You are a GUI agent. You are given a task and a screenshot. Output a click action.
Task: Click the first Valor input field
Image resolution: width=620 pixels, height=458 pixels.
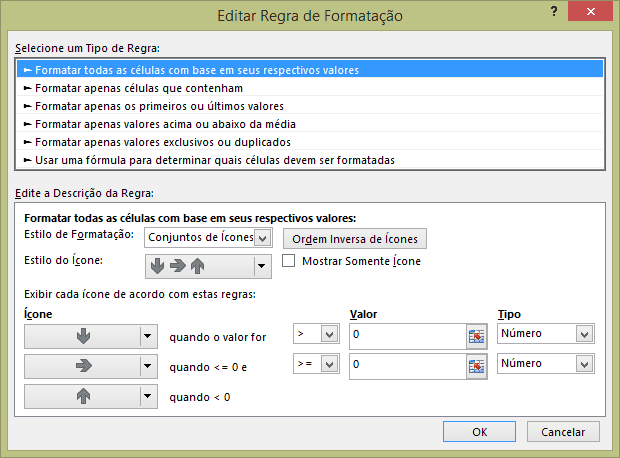[408, 336]
